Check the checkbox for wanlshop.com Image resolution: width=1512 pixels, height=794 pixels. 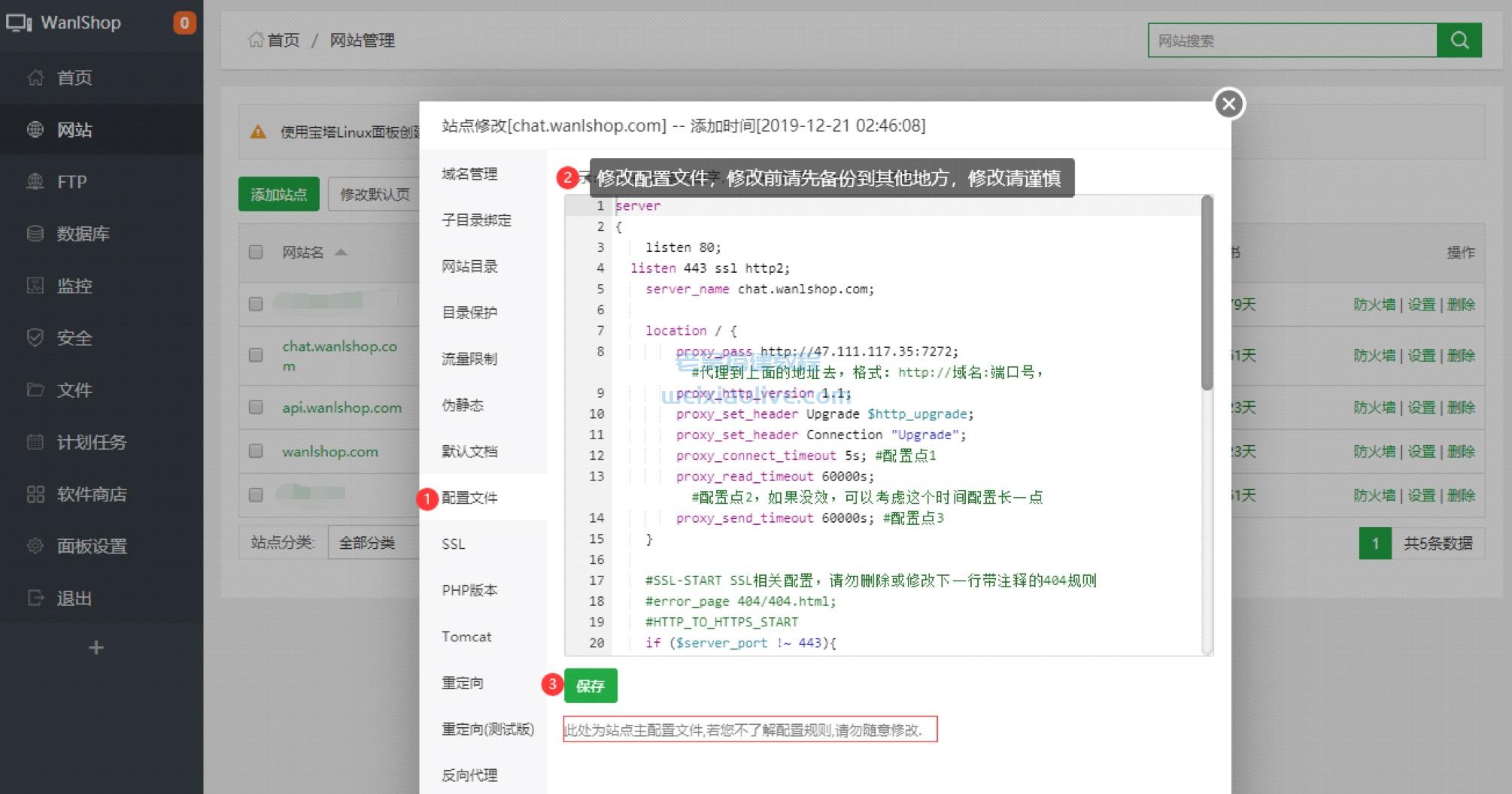pos(255,451)
